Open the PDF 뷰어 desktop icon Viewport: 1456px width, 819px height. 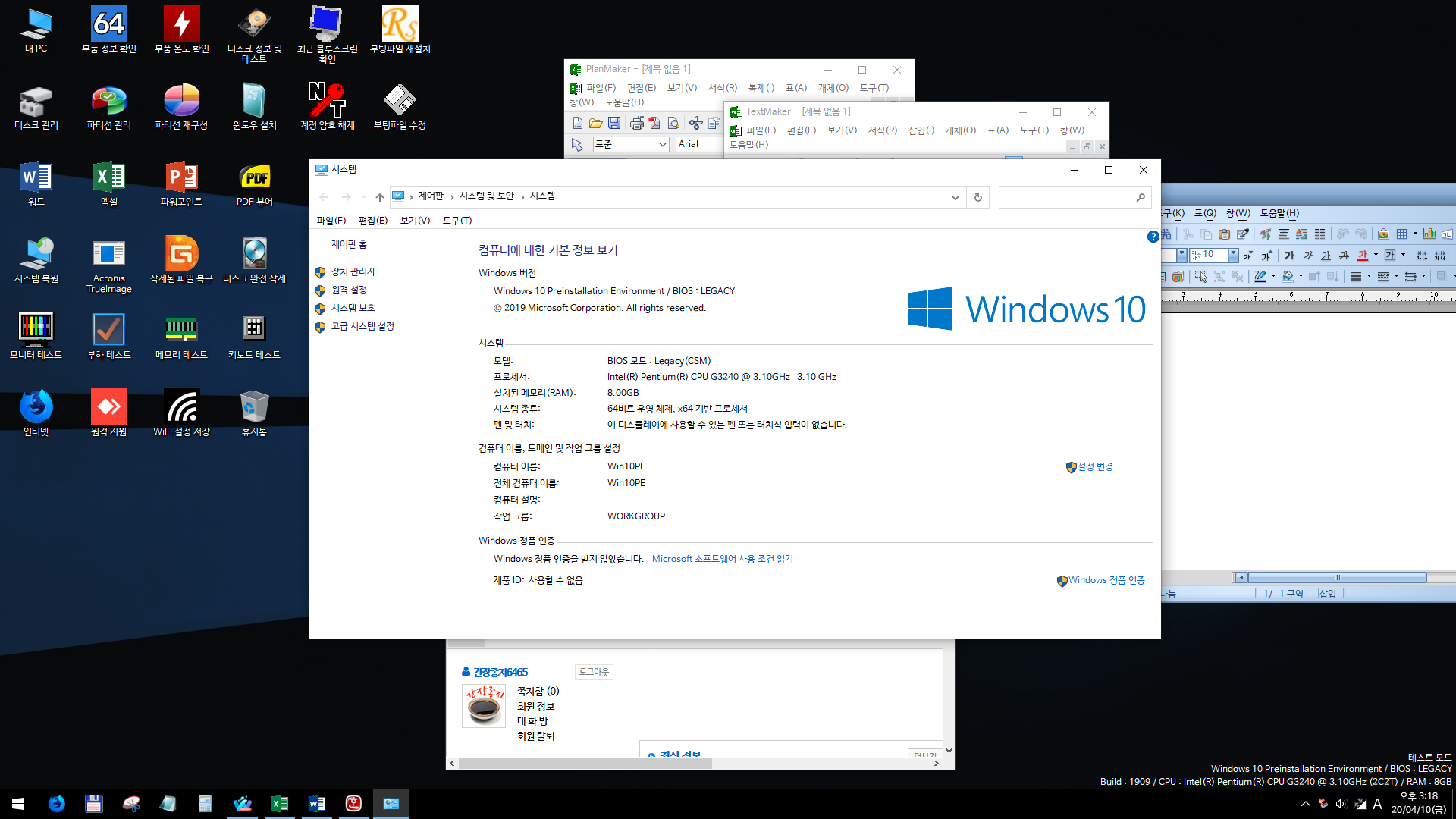pos(254,184)
